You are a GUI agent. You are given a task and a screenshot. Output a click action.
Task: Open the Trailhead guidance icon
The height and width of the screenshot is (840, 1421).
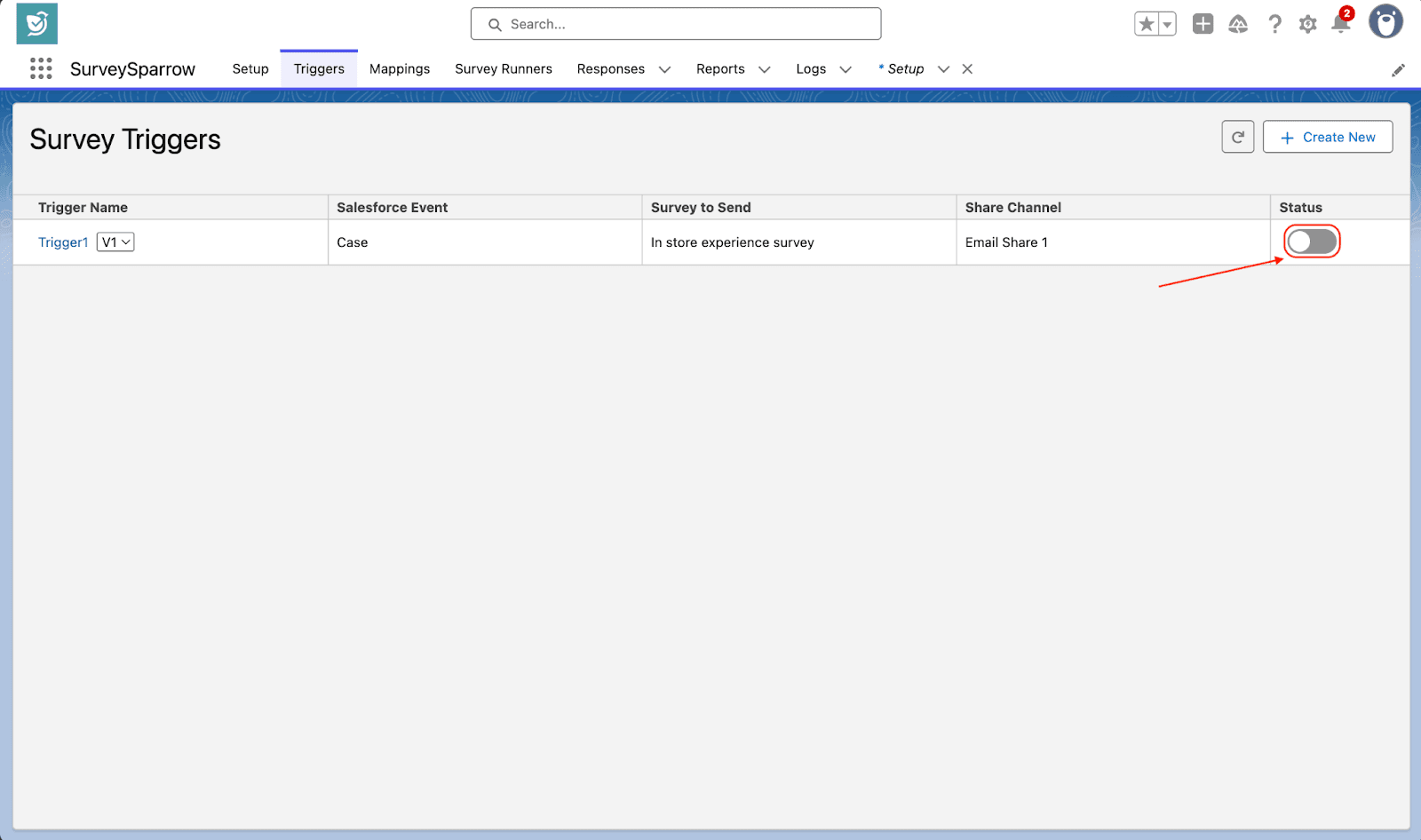click(1238, 24)
